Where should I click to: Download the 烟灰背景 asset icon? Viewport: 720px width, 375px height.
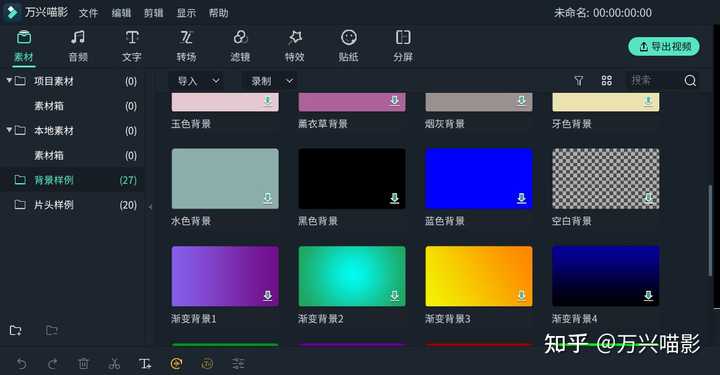522,101
